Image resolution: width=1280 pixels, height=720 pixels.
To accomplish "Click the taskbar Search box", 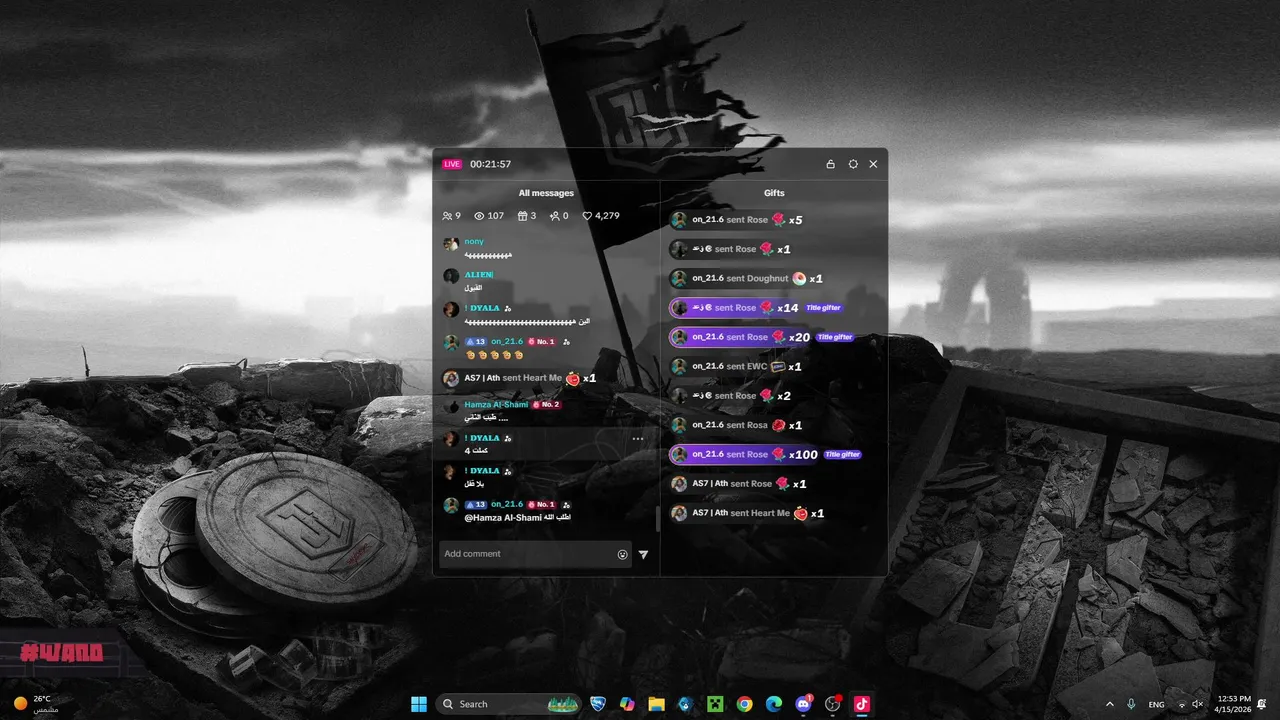I will point(509,704).
